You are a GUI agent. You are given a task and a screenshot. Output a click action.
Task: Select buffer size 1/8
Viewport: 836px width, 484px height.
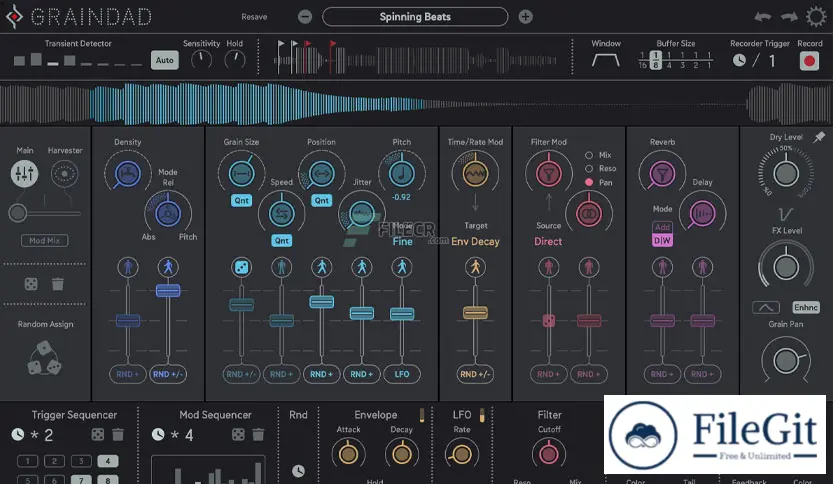click(656, 60)
